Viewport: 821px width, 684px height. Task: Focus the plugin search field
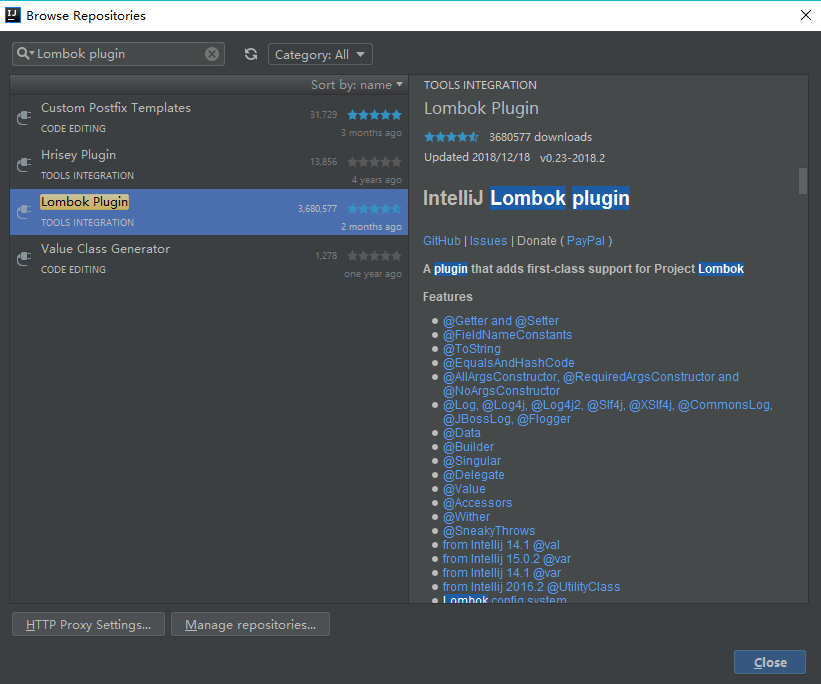pos(119,54)
